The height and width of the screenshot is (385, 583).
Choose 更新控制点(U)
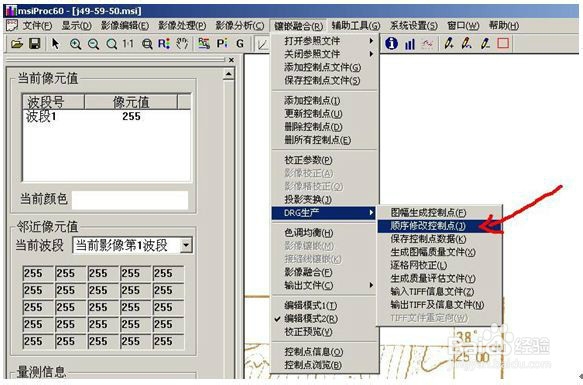click(x=325, y=114)
